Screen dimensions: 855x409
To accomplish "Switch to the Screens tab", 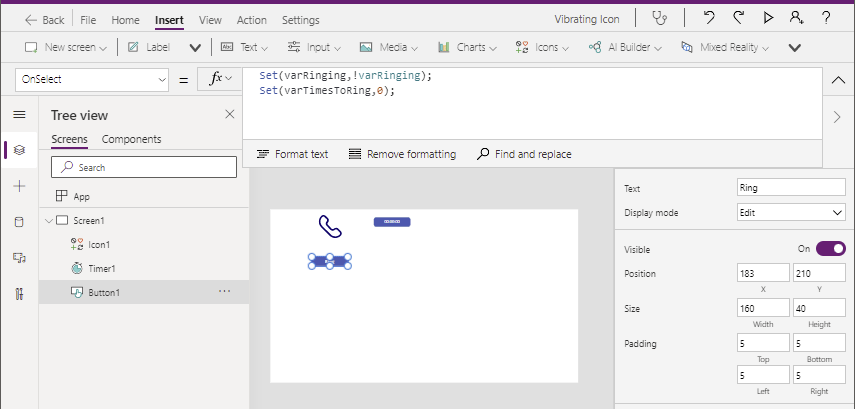I will [69, 139].
